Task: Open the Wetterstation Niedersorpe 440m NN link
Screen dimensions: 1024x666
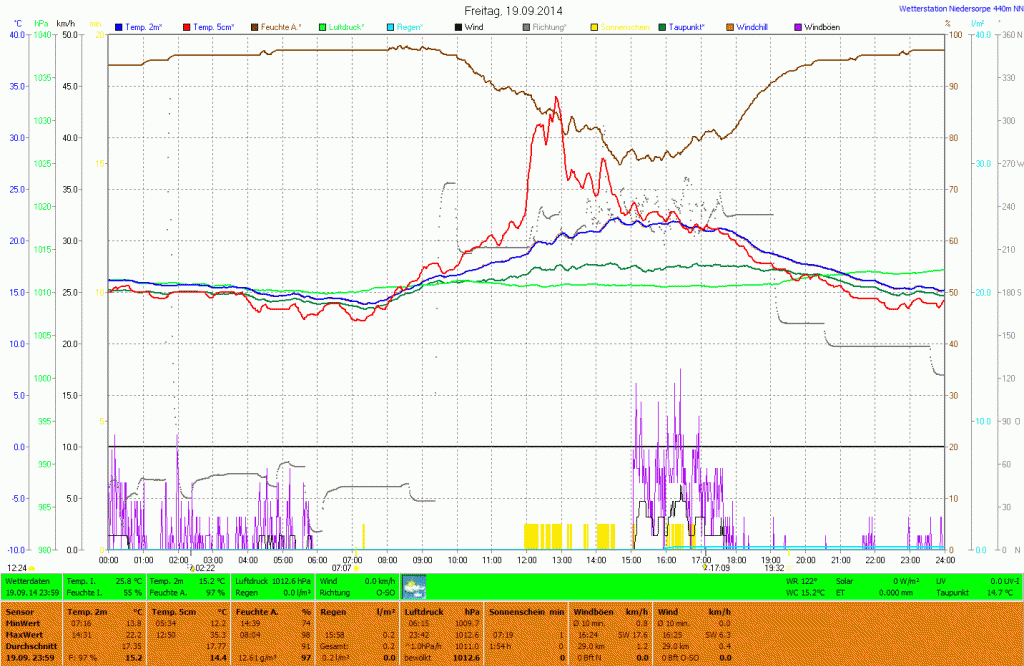Action: 956,8
